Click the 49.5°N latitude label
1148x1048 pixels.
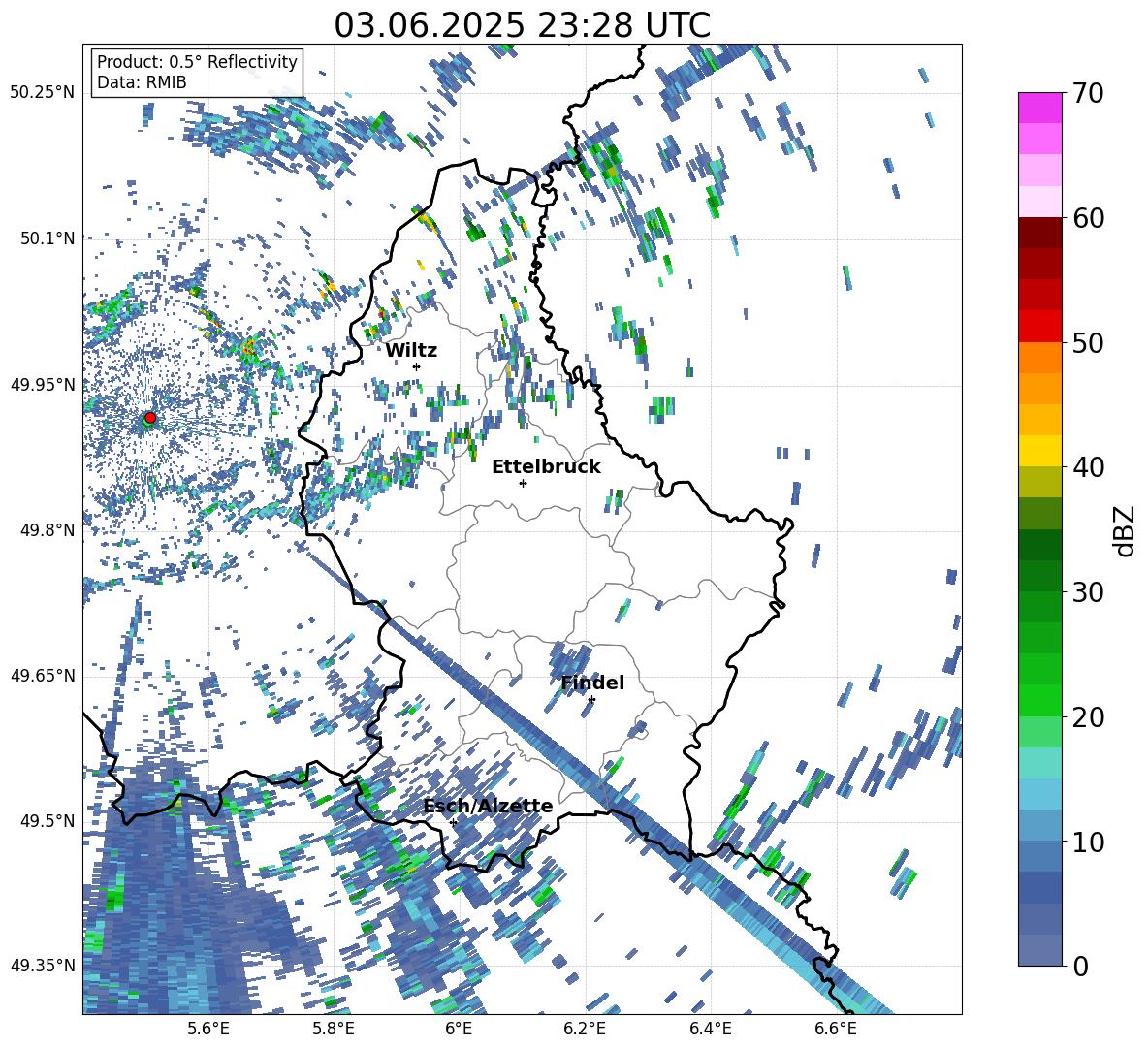pyautogui.click(x=48, y=820)
